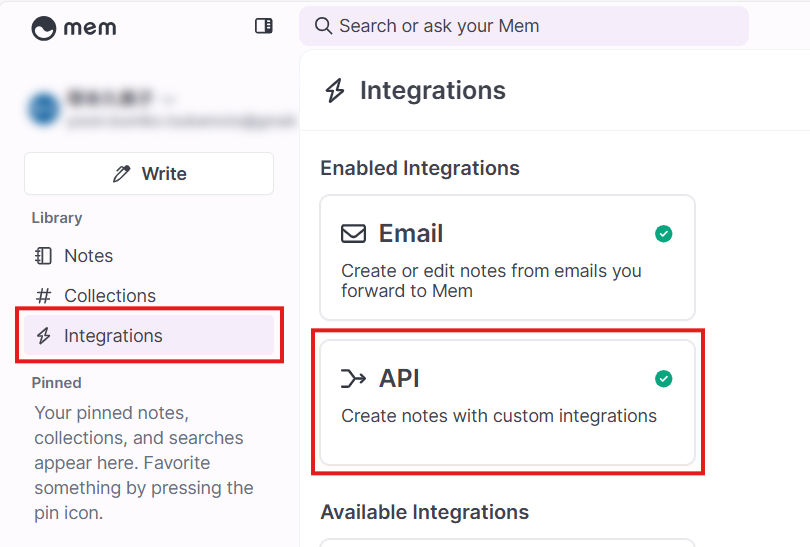Open the Email integration card description
Screen dimensions: 810x547
[x=491, y=281]
